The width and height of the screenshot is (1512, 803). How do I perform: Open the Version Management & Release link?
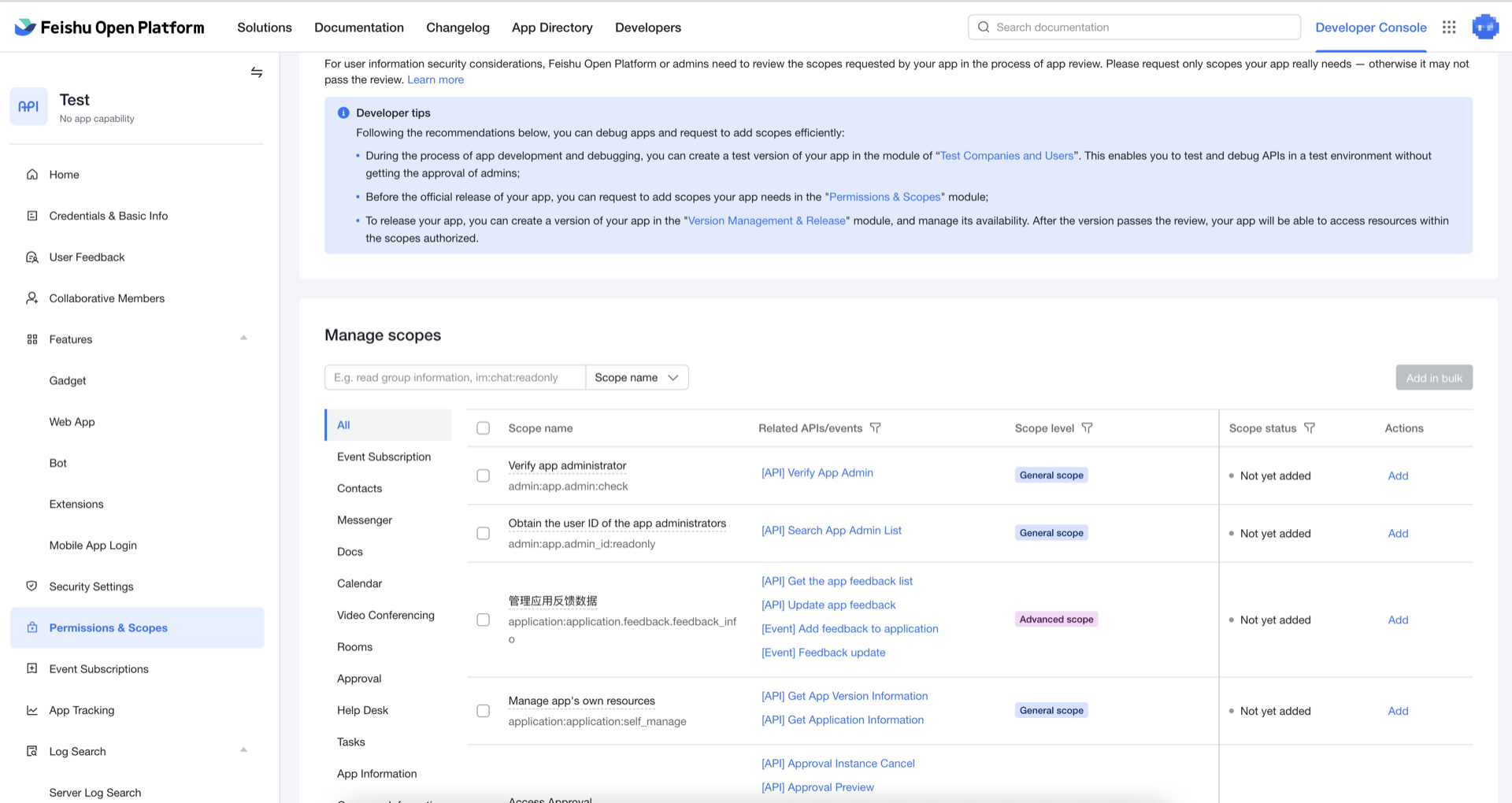tap(766, 221)
